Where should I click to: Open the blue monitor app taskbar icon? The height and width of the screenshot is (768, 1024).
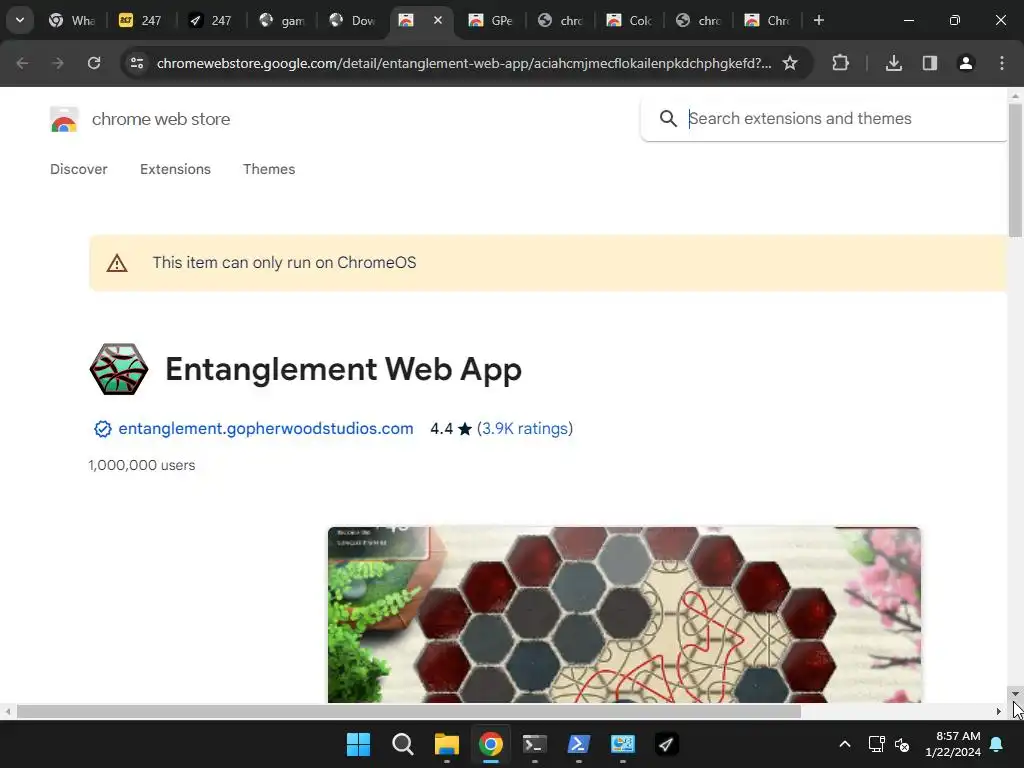tap(622, 744)
